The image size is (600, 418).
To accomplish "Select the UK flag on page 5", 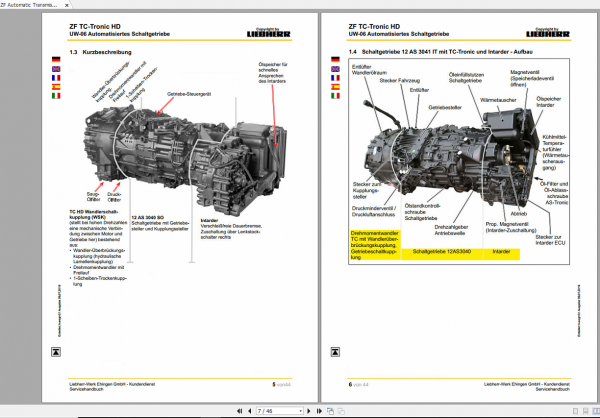I will click(56, 69).
